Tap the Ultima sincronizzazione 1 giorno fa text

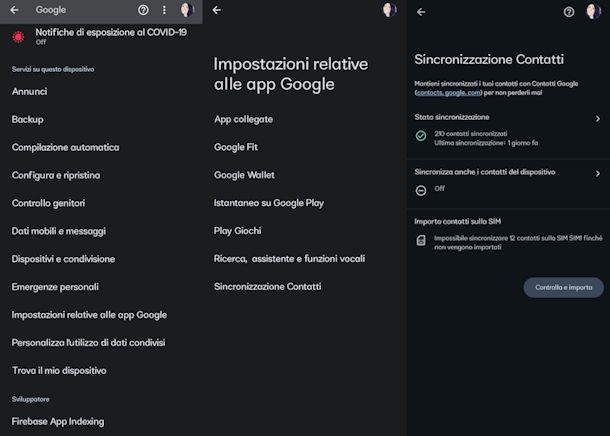click(486, 143)
